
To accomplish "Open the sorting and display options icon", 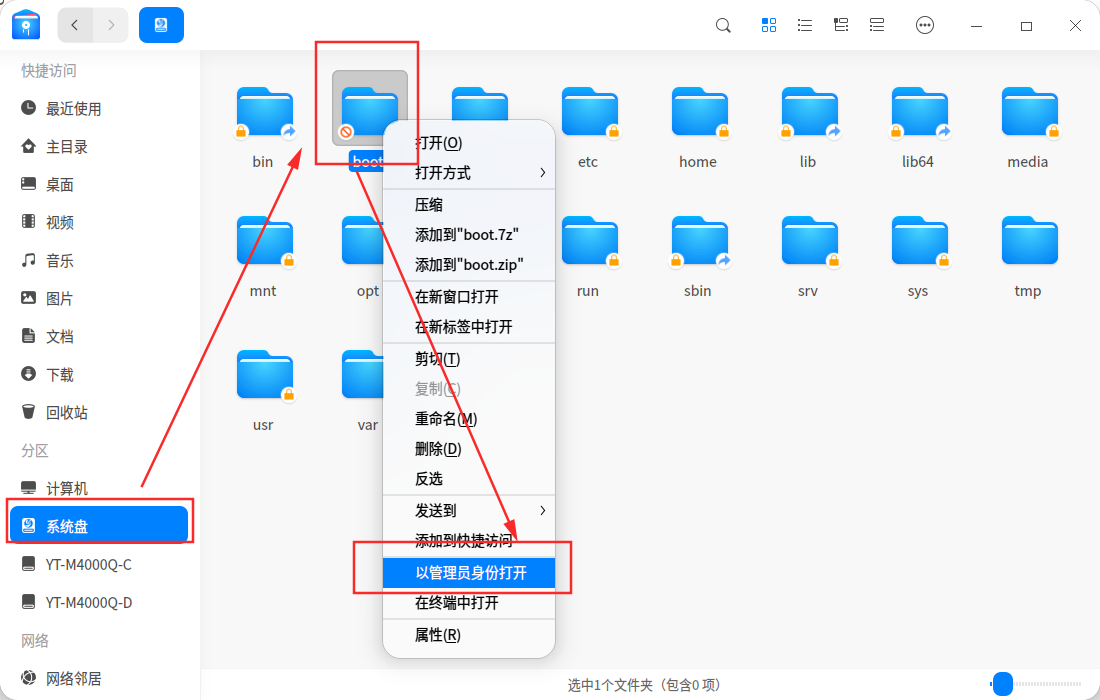I will [x=877, y=25].
